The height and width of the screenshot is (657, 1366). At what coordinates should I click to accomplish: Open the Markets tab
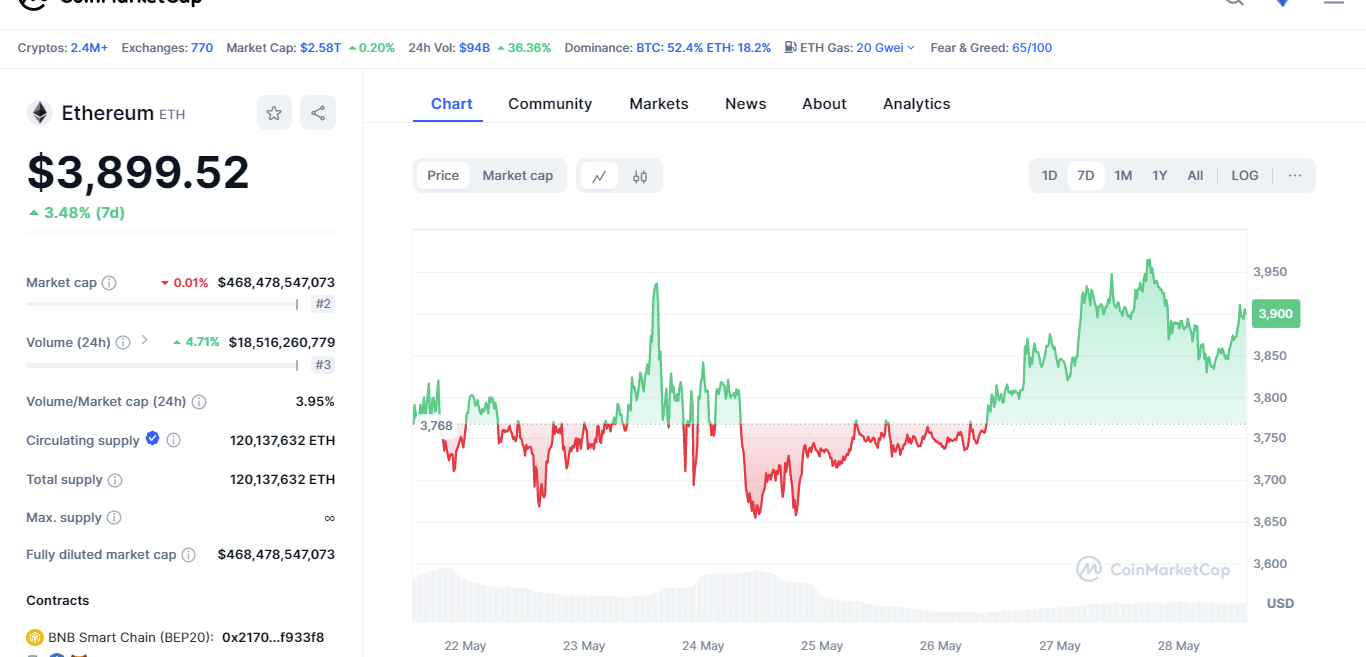(x=659, y=104)
